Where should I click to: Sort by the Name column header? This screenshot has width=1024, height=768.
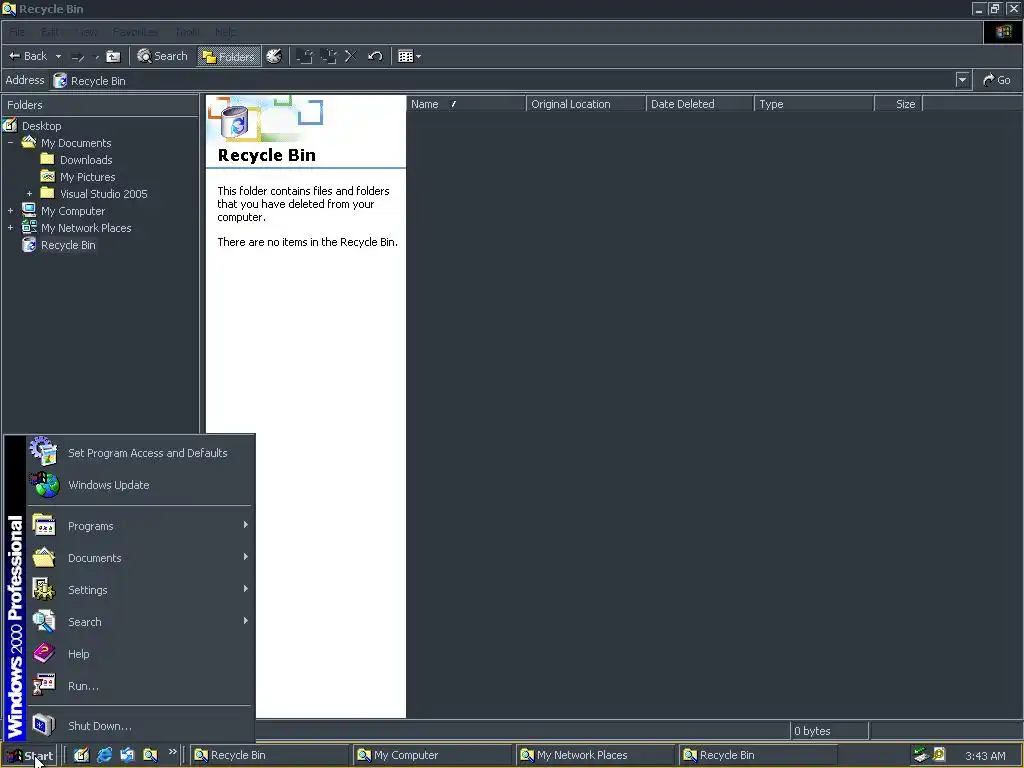pos(466,104)
